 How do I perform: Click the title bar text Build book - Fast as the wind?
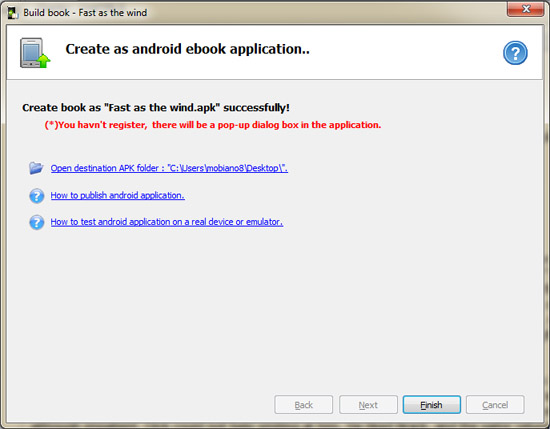tap(85, 13)
